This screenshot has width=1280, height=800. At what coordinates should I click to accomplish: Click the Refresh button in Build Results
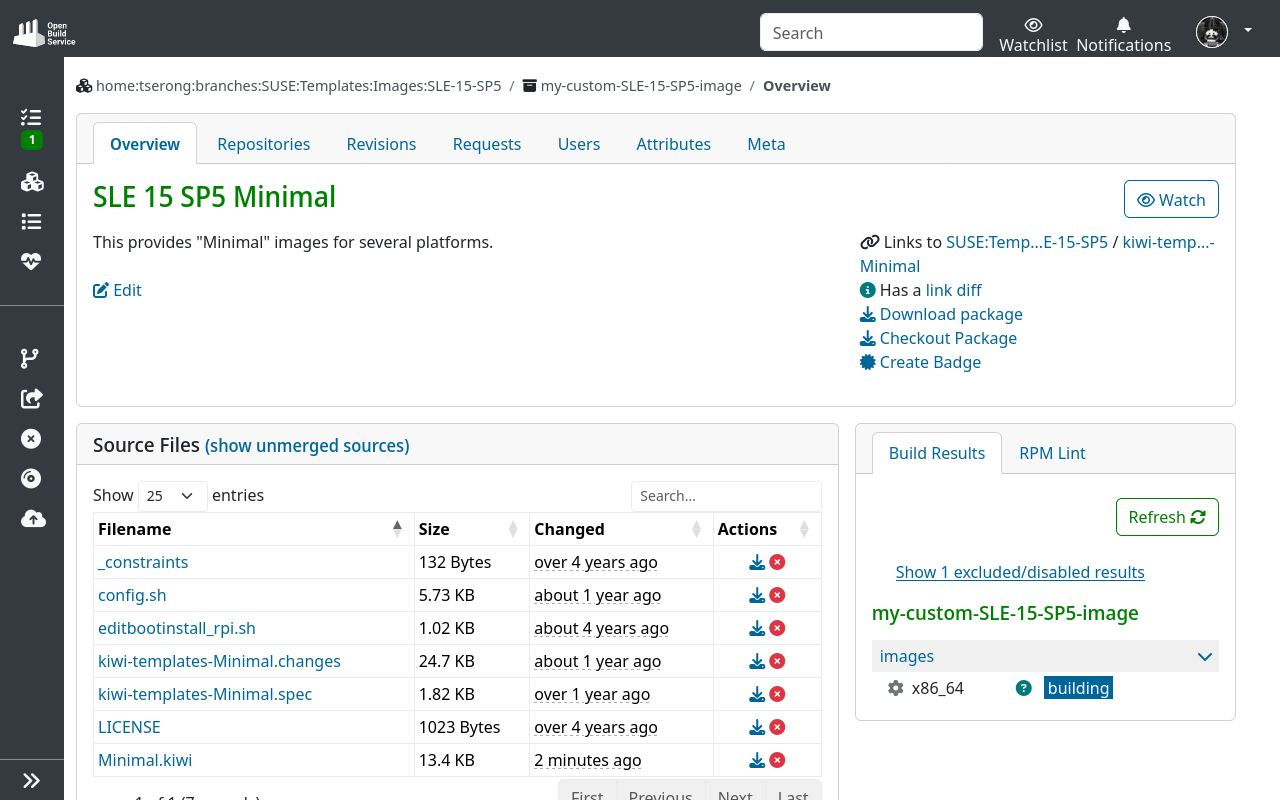click(x=1167, y=517)
